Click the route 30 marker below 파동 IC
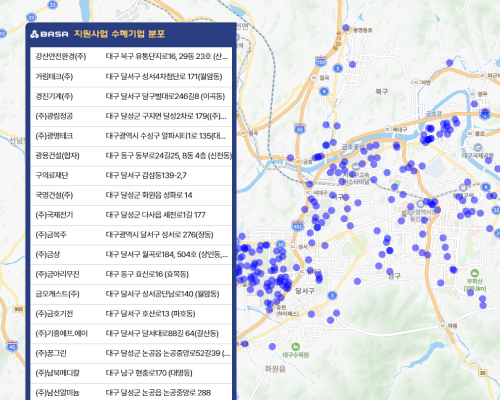The width and height of the screenshot is (500, 400). pyautogui.click(x=483, y=373)
